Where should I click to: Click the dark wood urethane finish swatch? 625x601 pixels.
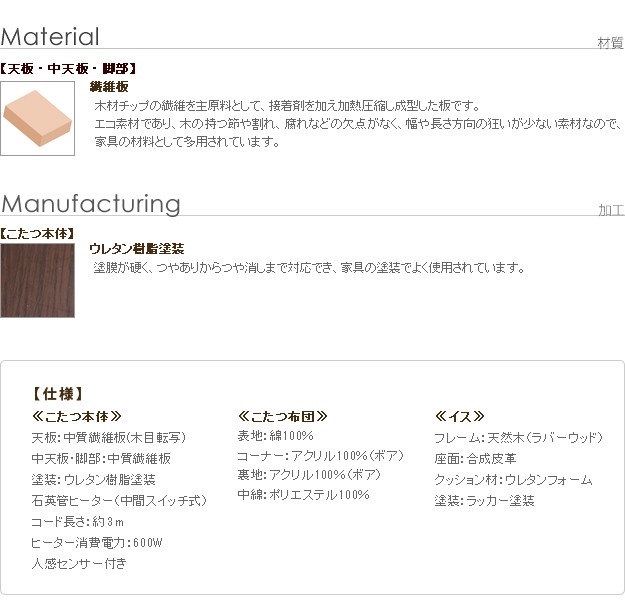pyautogui.click(x=37, y=280)
